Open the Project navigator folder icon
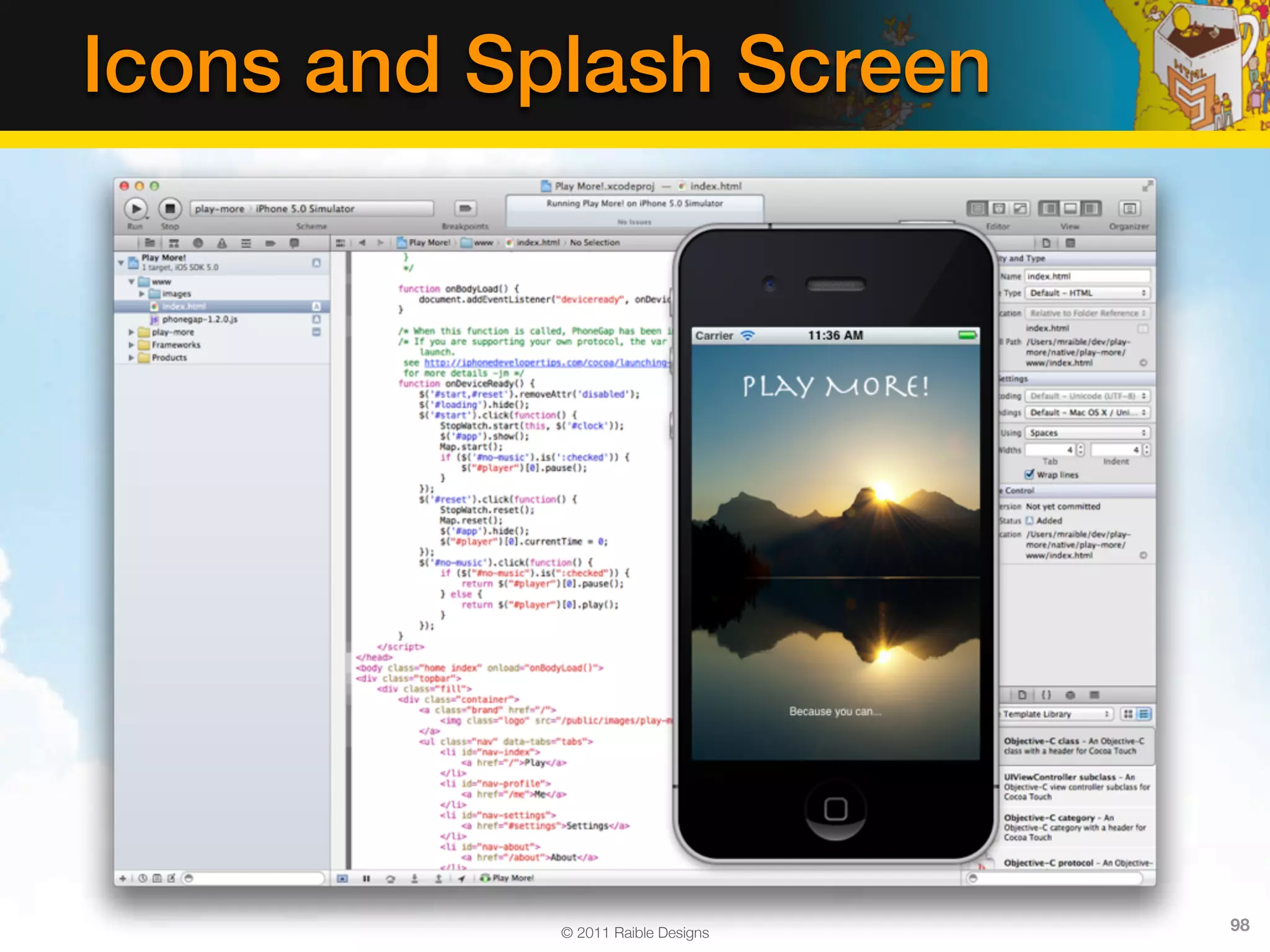This screenshot has height=952, width=1270. pos(149,243)
